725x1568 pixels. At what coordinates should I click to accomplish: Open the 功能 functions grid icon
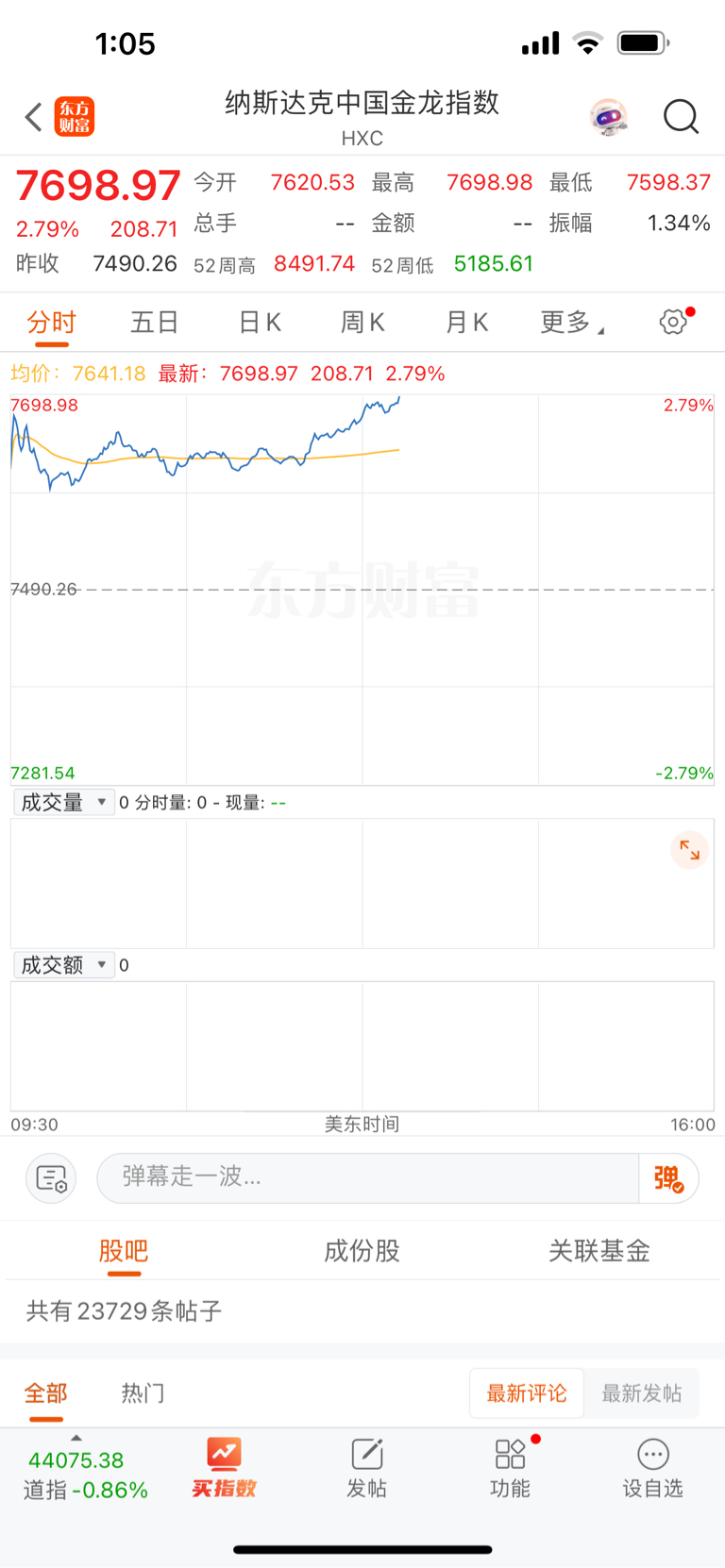[510, 1468]
